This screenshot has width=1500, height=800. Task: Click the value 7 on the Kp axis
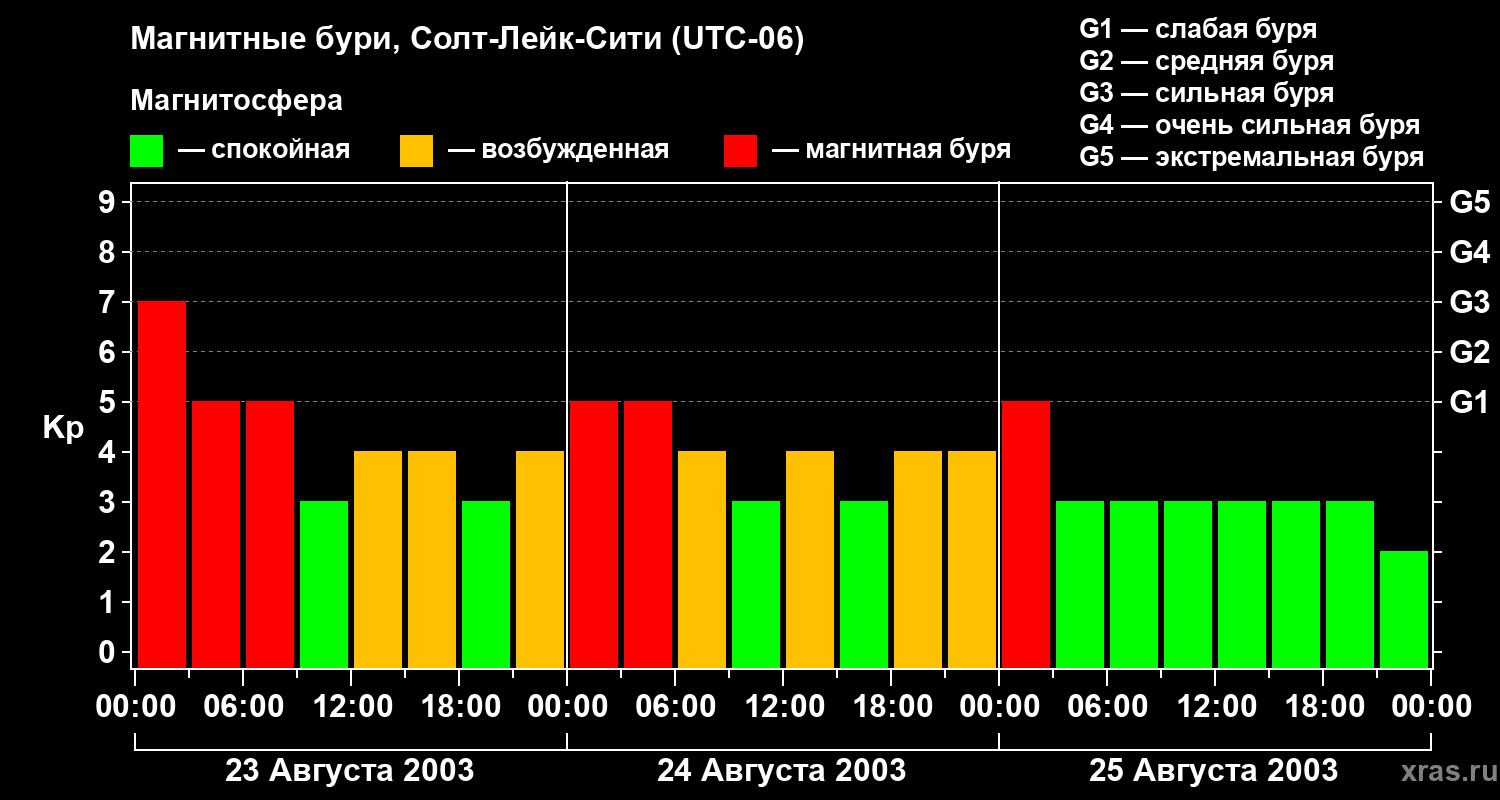[x=109, y=302]
